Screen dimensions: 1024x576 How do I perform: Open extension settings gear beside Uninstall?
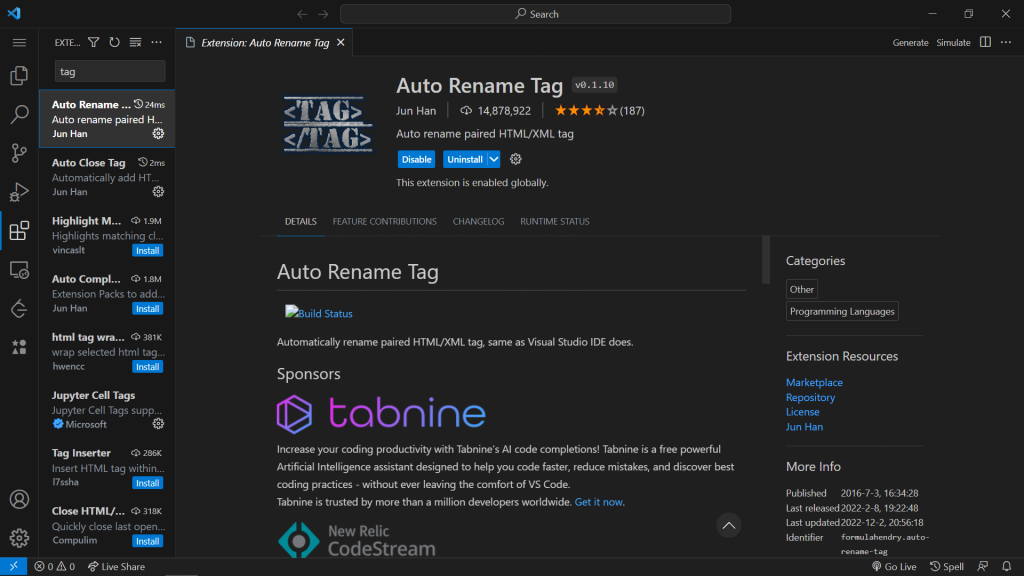[x=515, y=159]
